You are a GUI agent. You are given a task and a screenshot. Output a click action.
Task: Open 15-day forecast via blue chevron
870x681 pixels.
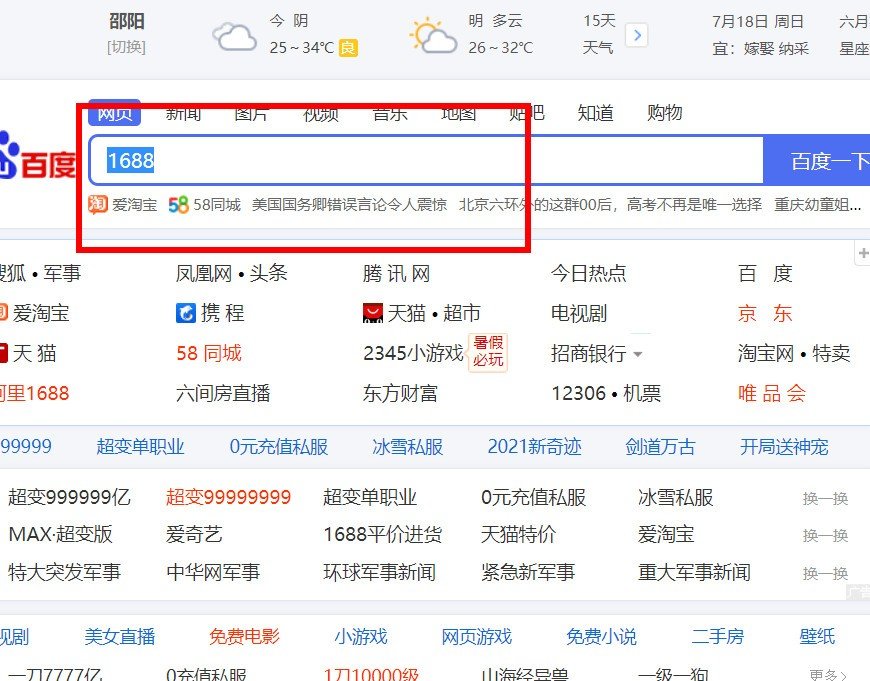pyautogui.click(x=638, y=33)
